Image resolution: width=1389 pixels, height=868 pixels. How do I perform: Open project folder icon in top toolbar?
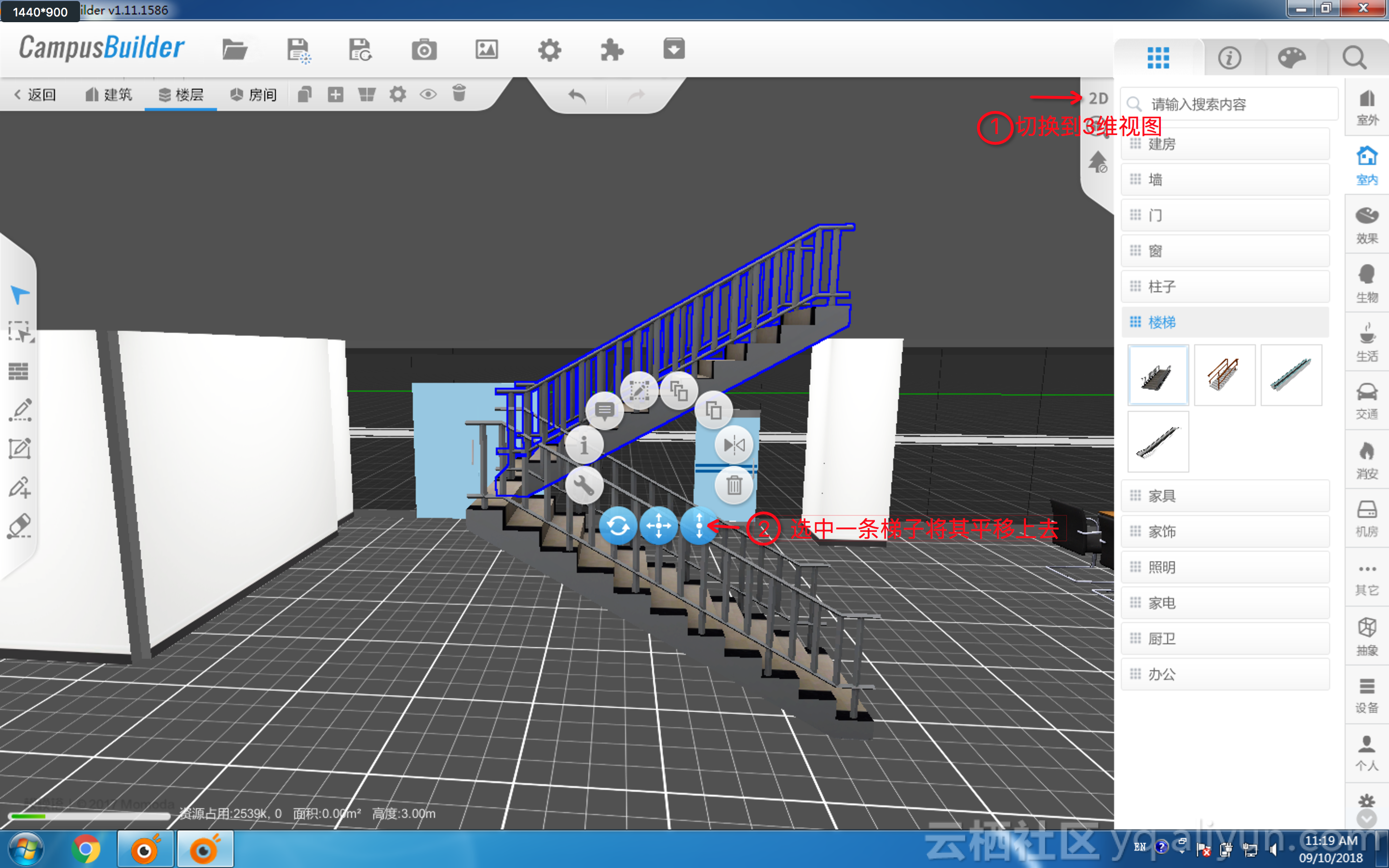click(235, 50)
